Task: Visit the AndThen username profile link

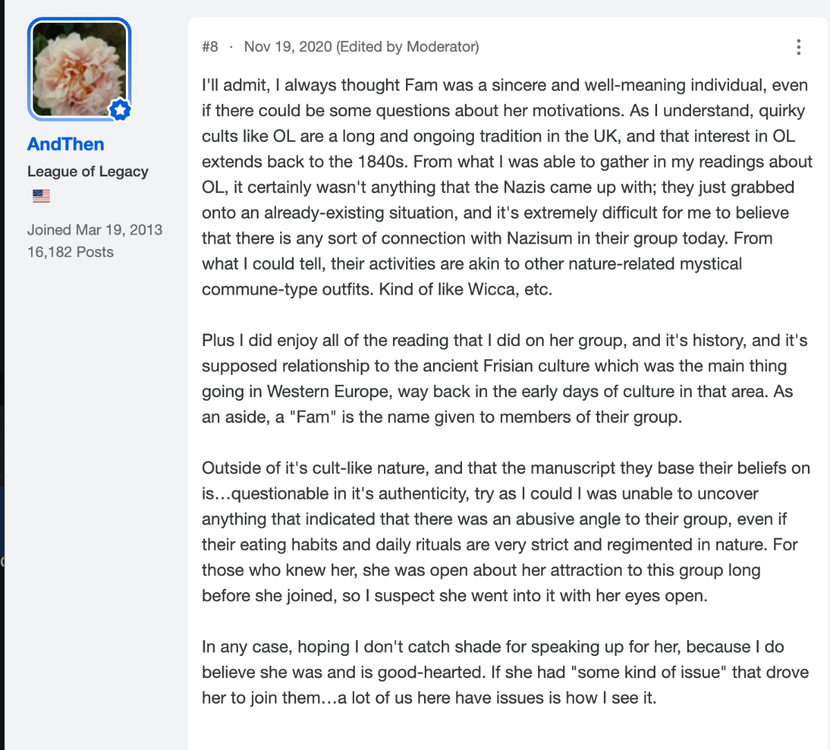Action: 66,144
